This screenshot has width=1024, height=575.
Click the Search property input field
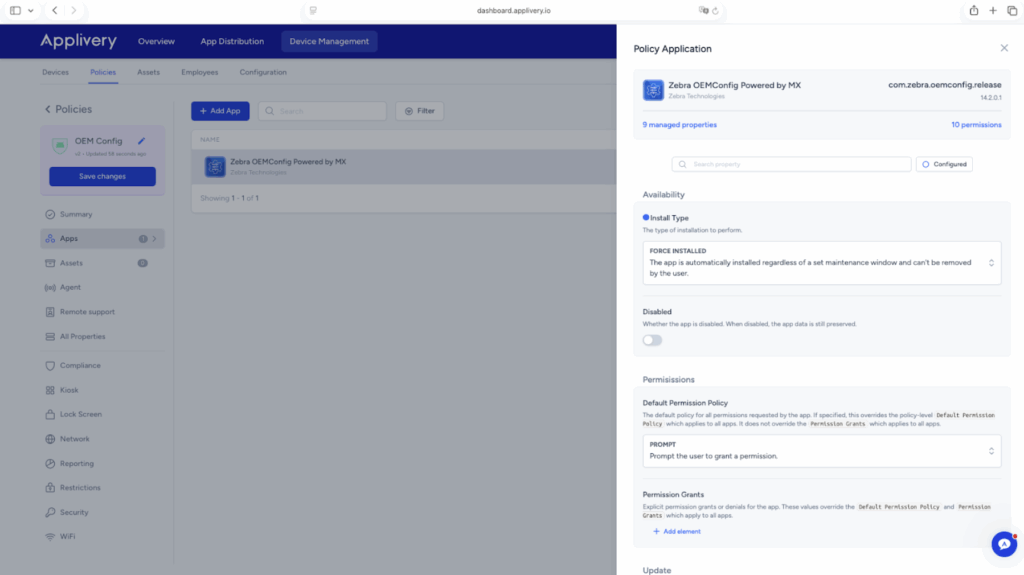792,164
